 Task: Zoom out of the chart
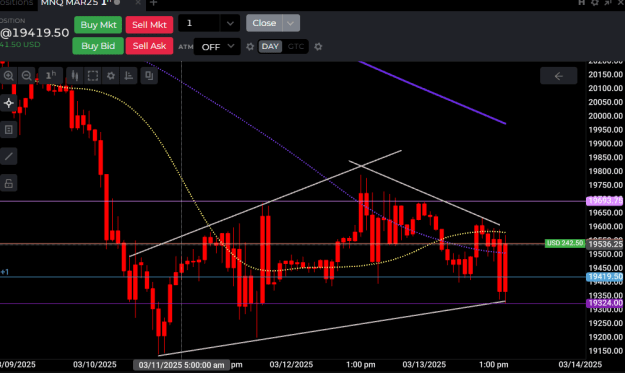click(27, 76)
